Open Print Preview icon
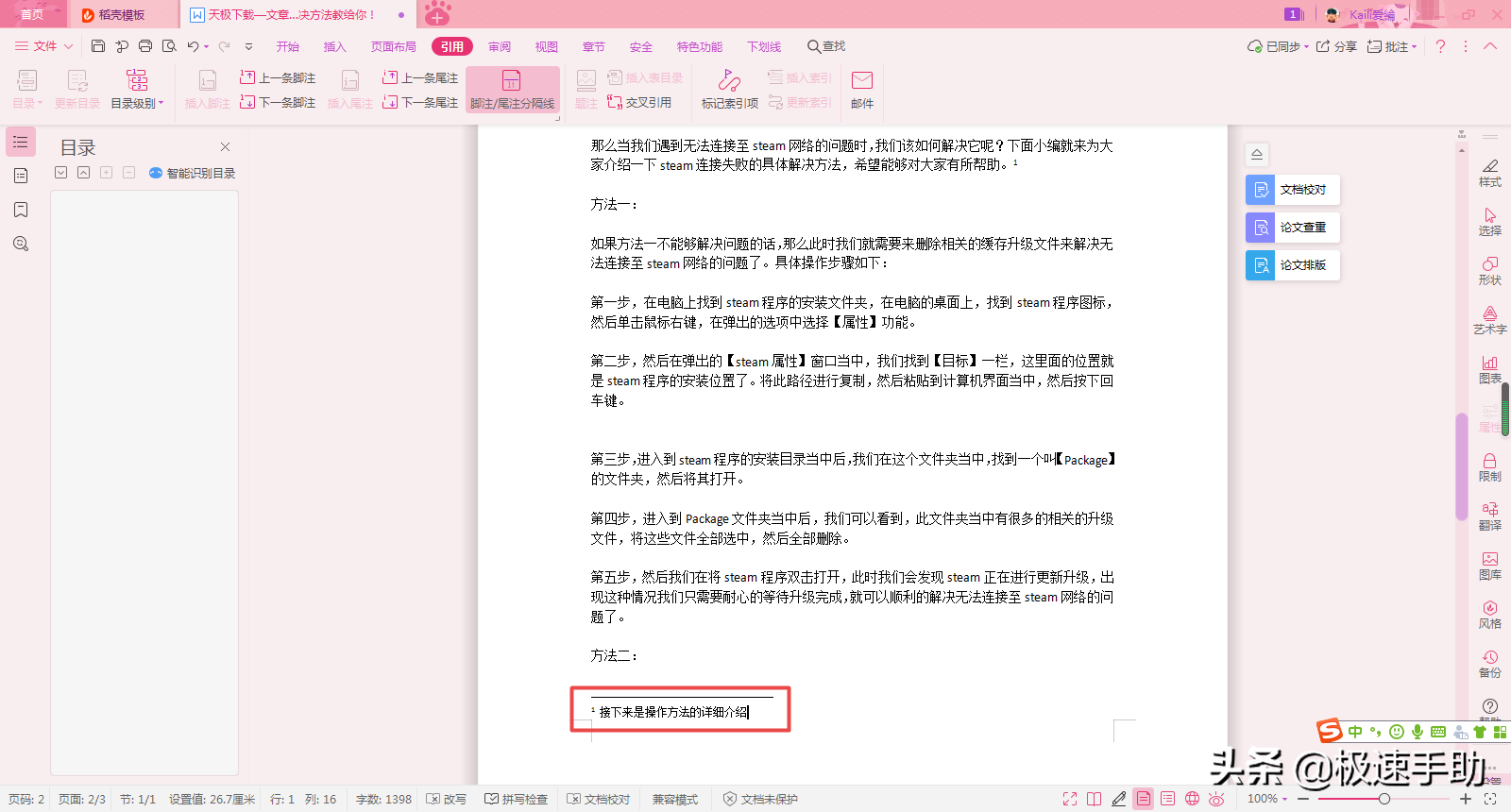This screenshot has width=1511, height=812. point(169,46)
